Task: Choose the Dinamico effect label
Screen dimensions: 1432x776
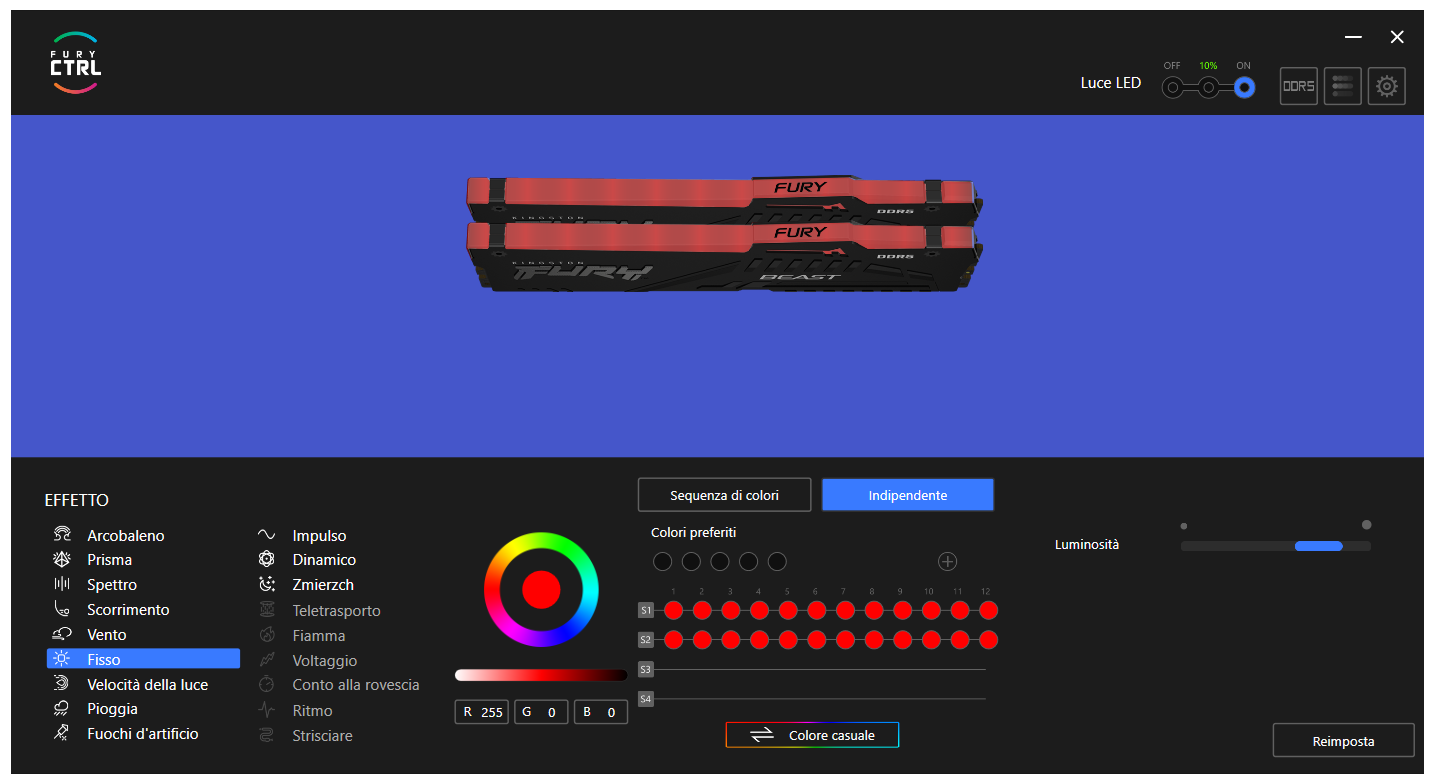Action: [x=324, y=560]
